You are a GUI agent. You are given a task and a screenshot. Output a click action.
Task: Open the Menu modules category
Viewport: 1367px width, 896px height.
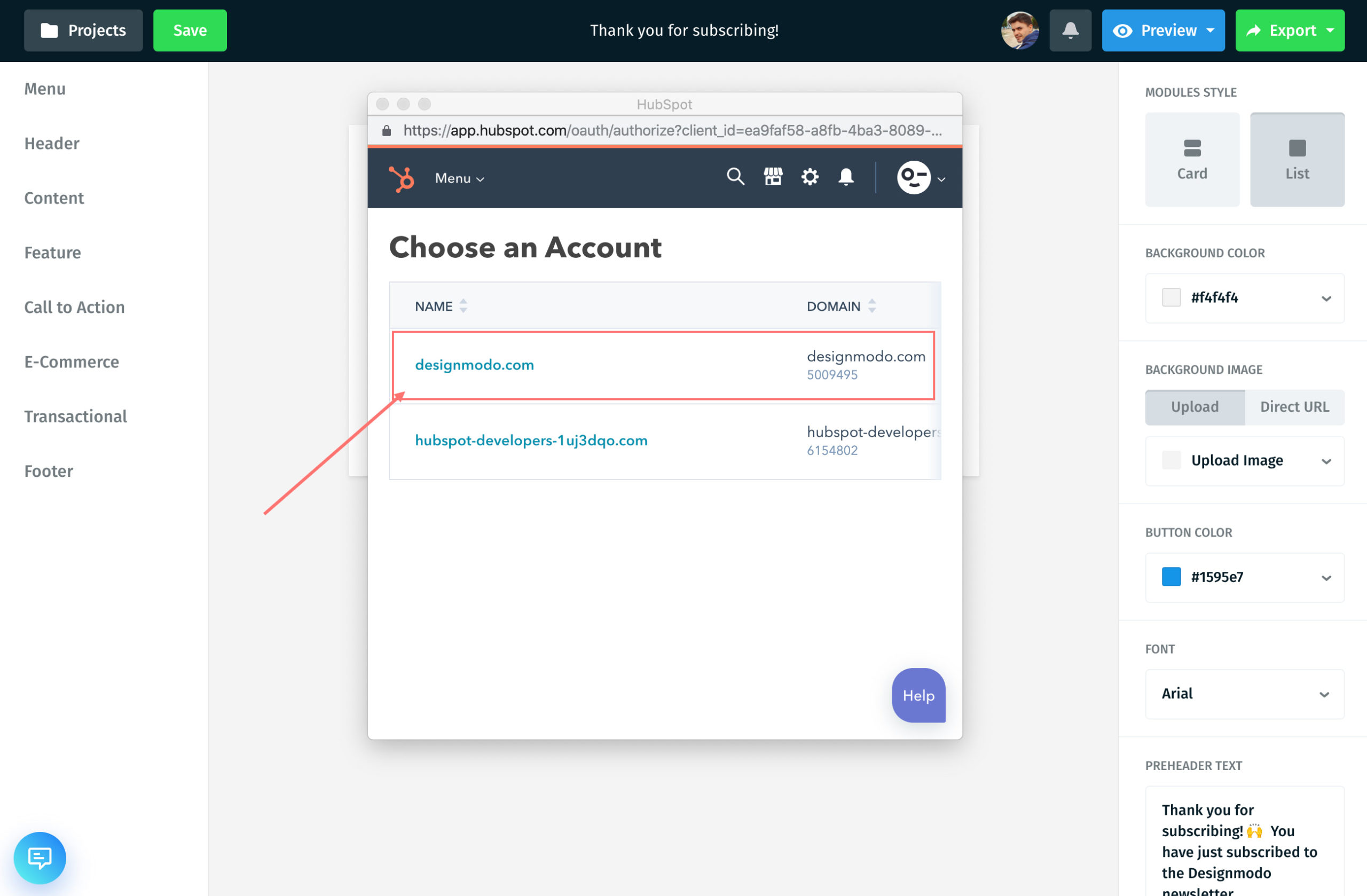click(x=45, y=89)
